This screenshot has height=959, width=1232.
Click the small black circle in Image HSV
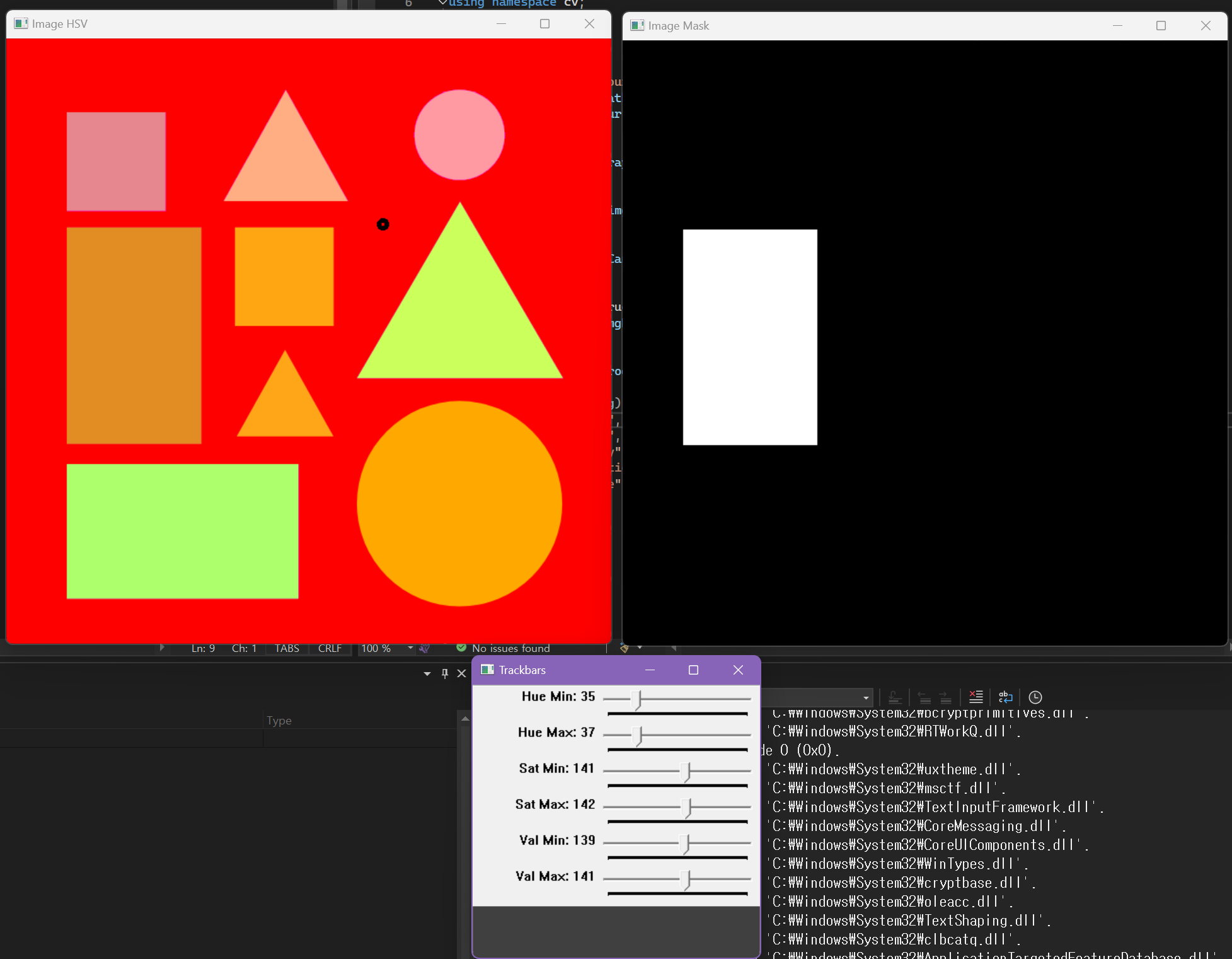(x=383, y=224)
